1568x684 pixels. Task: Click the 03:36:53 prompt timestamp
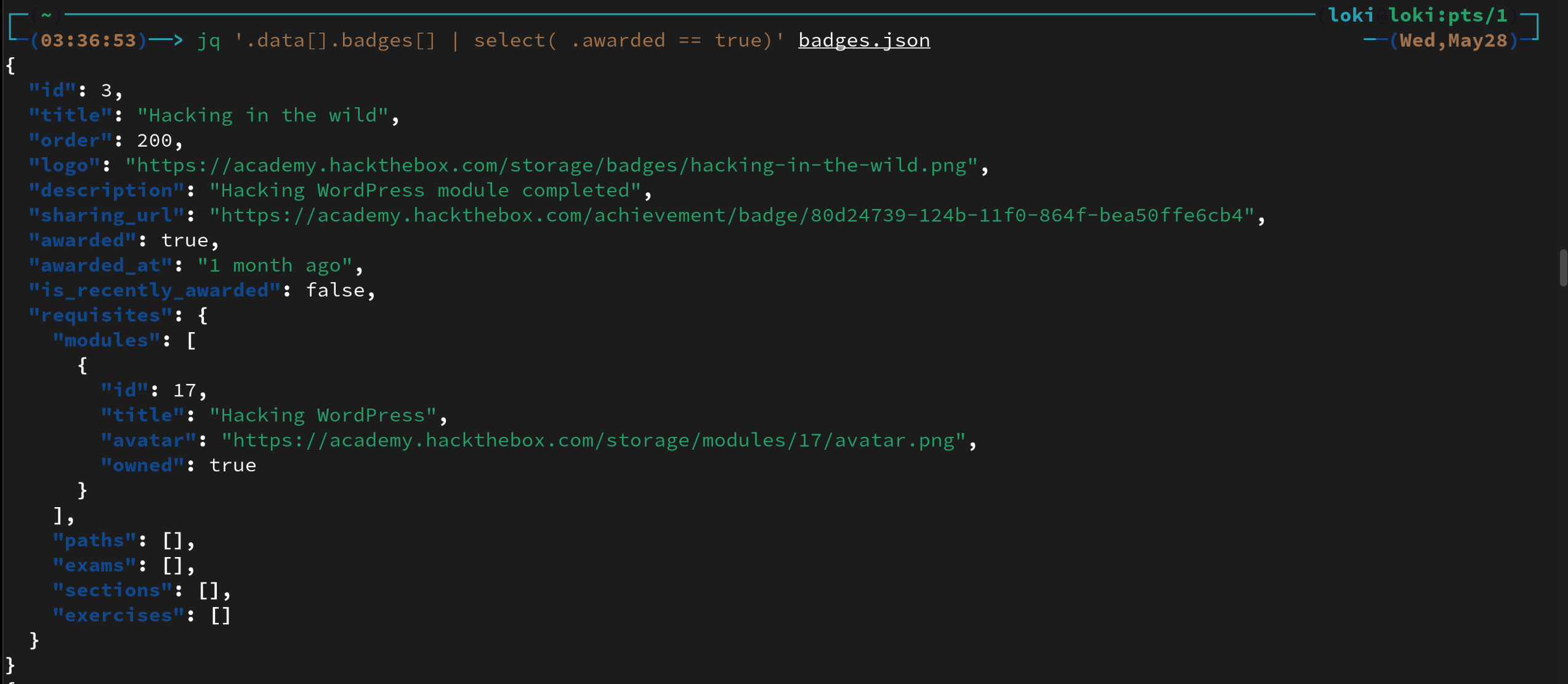click(88, 41)
